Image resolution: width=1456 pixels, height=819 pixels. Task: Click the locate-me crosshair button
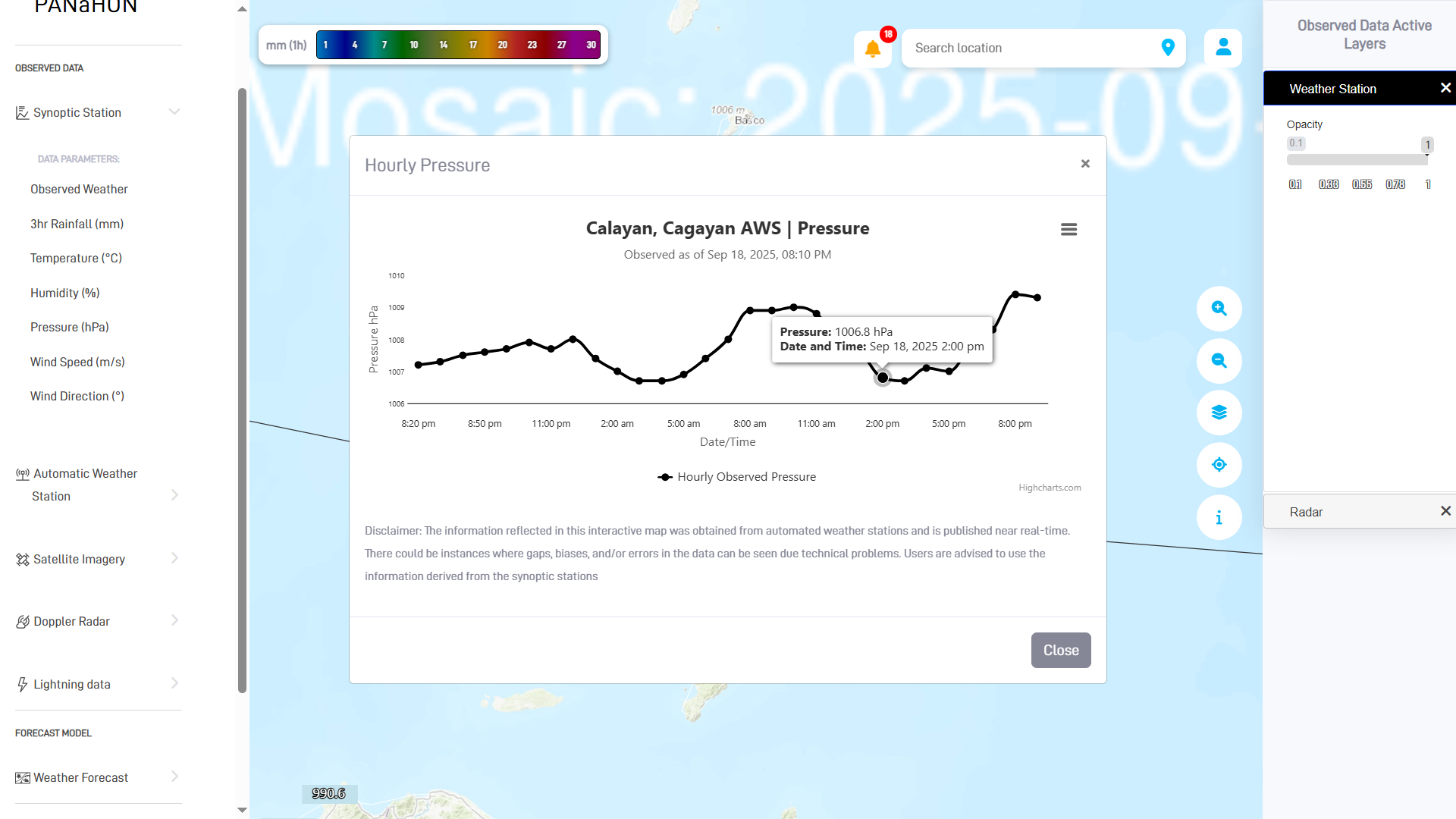pos(1219,465)
